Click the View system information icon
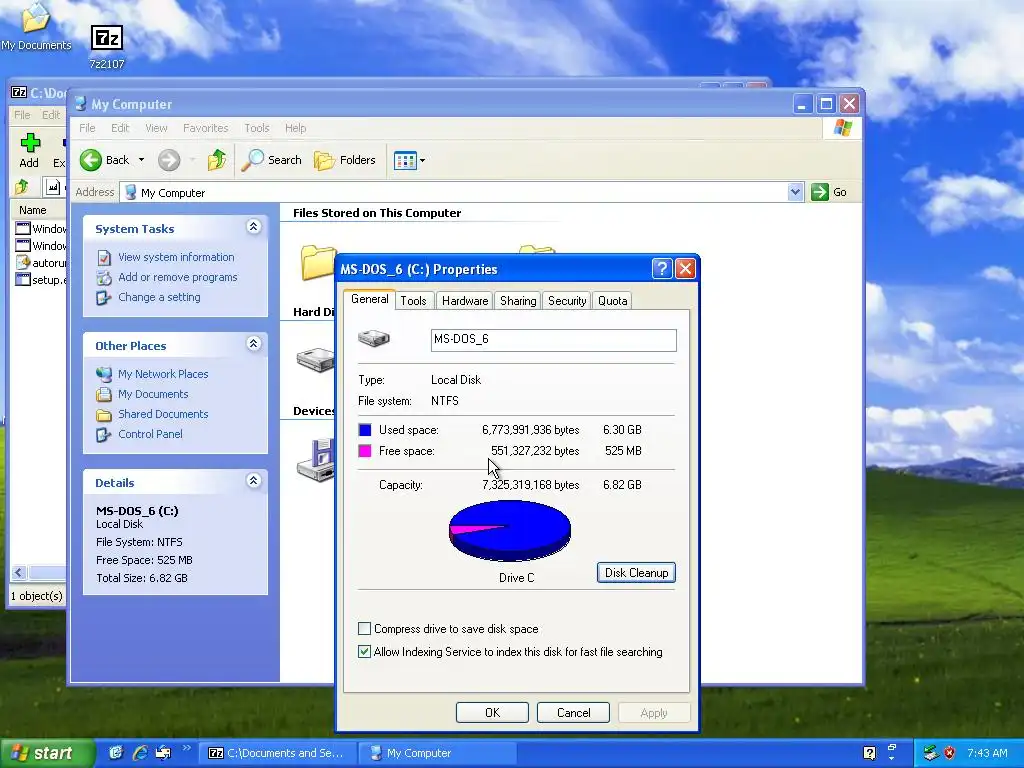The height and width of the screenshot is (768, 1024). (104, 257)
